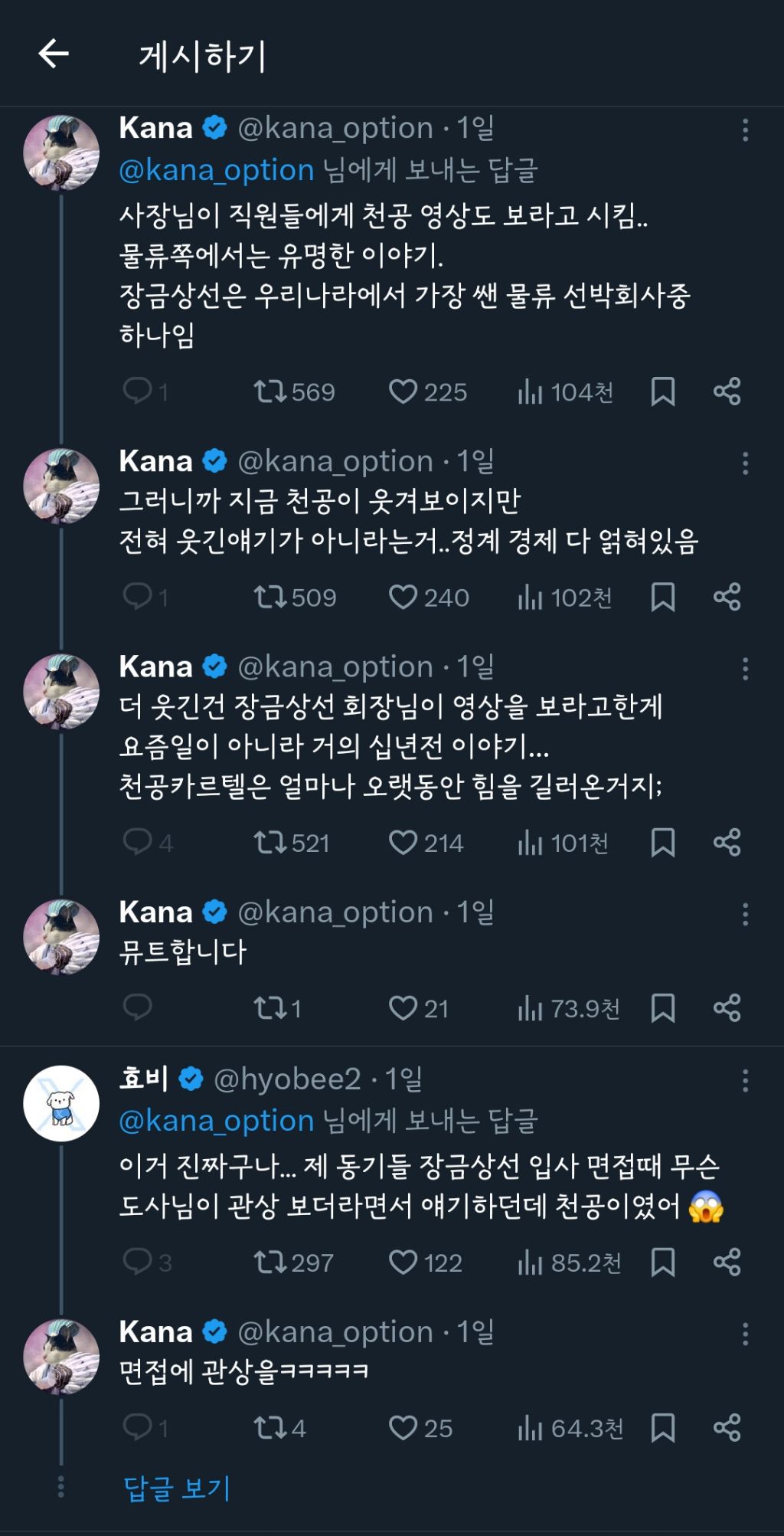Open more options on the first Kana post
The image size is (784, 1536).
tap(745, 130)
